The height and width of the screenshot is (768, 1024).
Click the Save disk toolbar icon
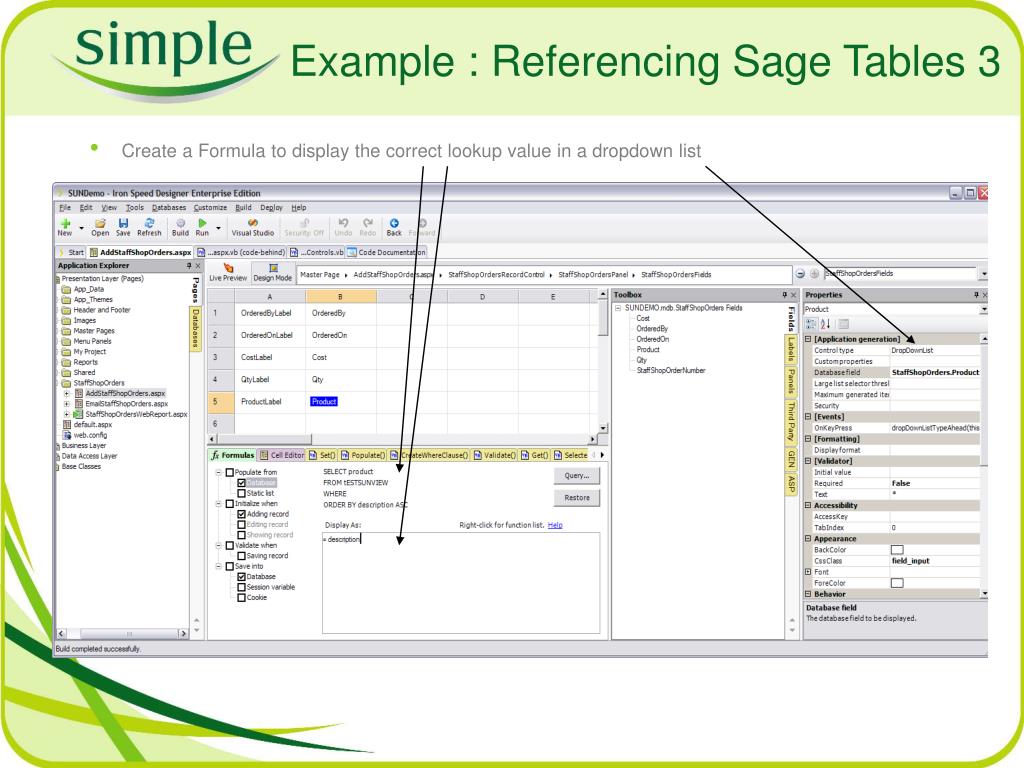point(123,223)
